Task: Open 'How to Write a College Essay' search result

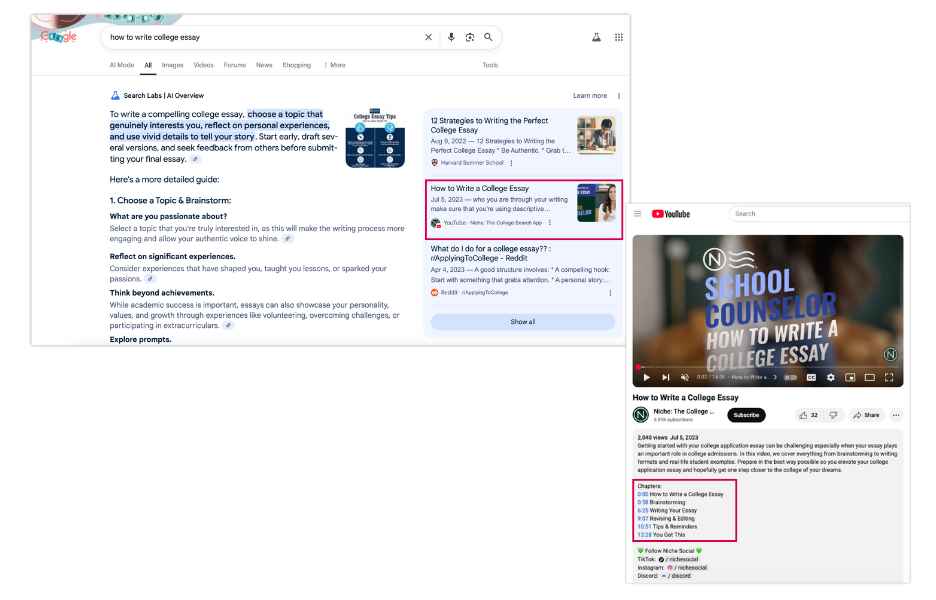Action: tap(480, 188)
